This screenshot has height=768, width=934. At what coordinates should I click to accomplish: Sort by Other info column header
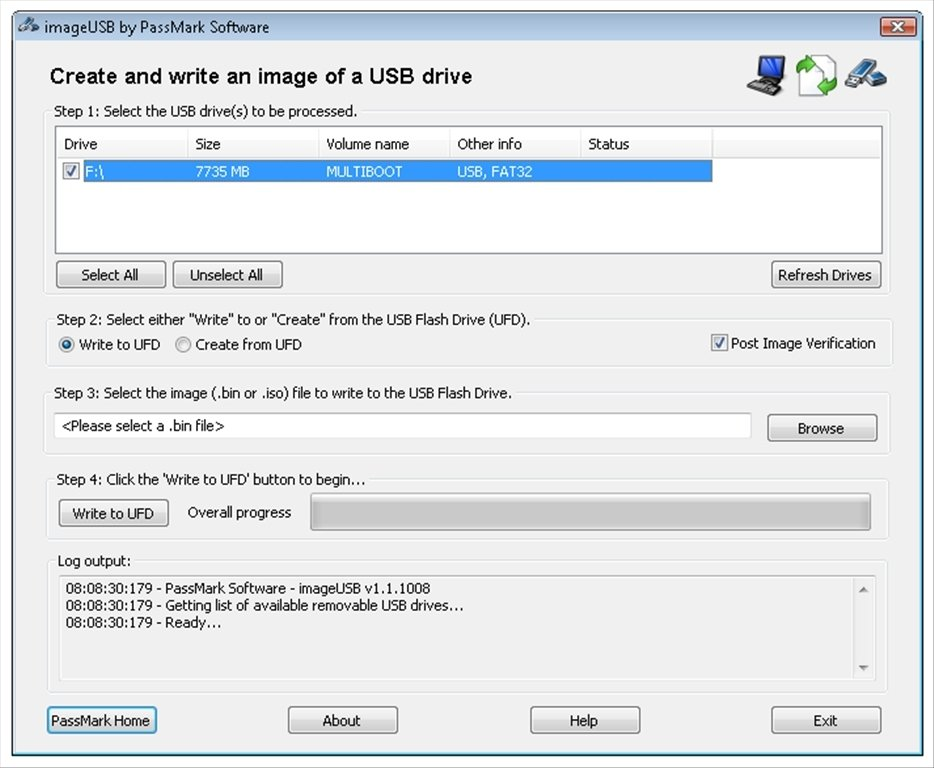(515, 144)
